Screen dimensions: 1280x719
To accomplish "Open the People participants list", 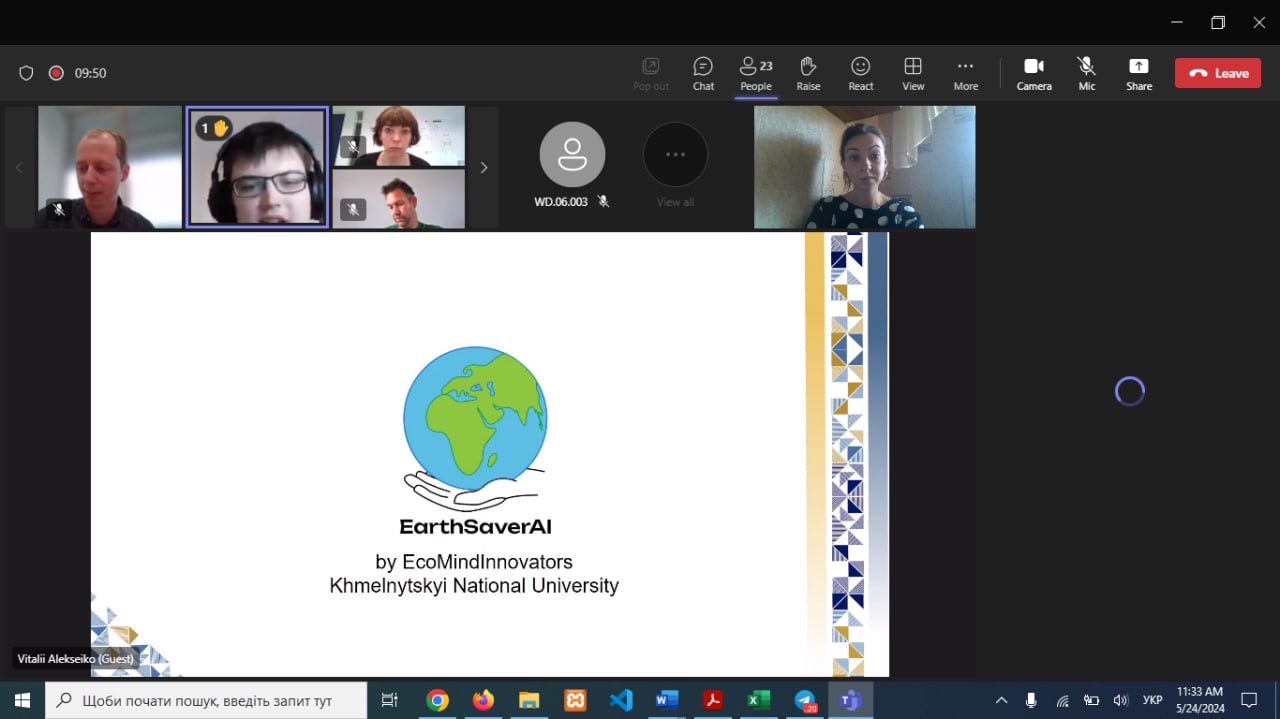I will pos(755,73).
